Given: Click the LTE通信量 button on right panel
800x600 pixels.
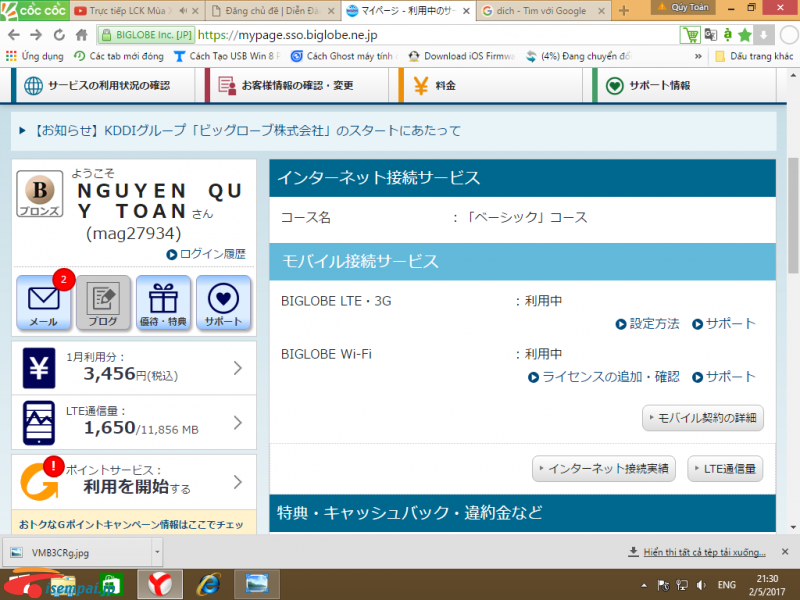Looking at the screenshot, I should pyautogui.click(x=725, y=468).
